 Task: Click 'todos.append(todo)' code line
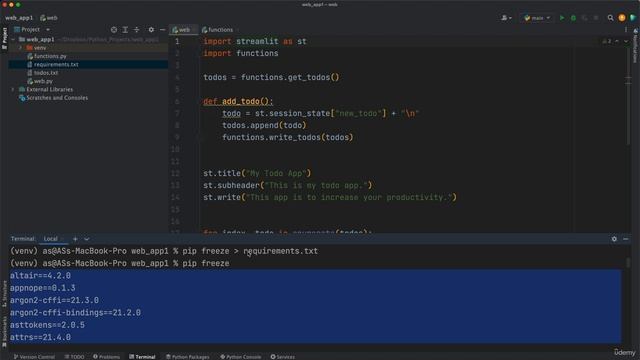[x=264, y=125]
